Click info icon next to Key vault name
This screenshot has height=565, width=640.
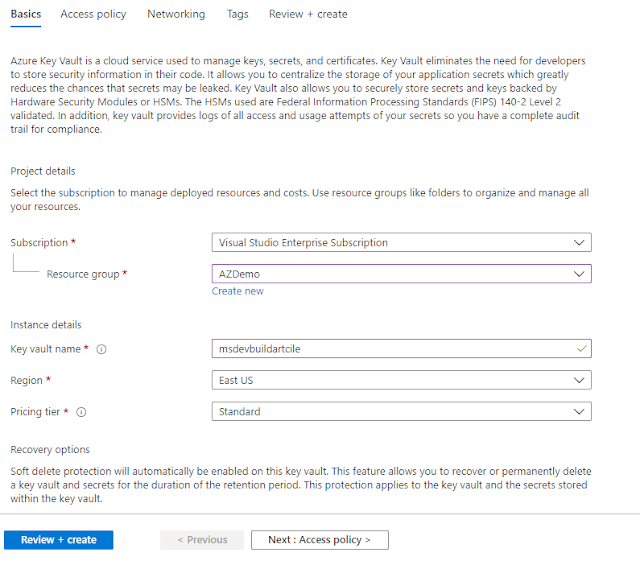coord(102,349)
